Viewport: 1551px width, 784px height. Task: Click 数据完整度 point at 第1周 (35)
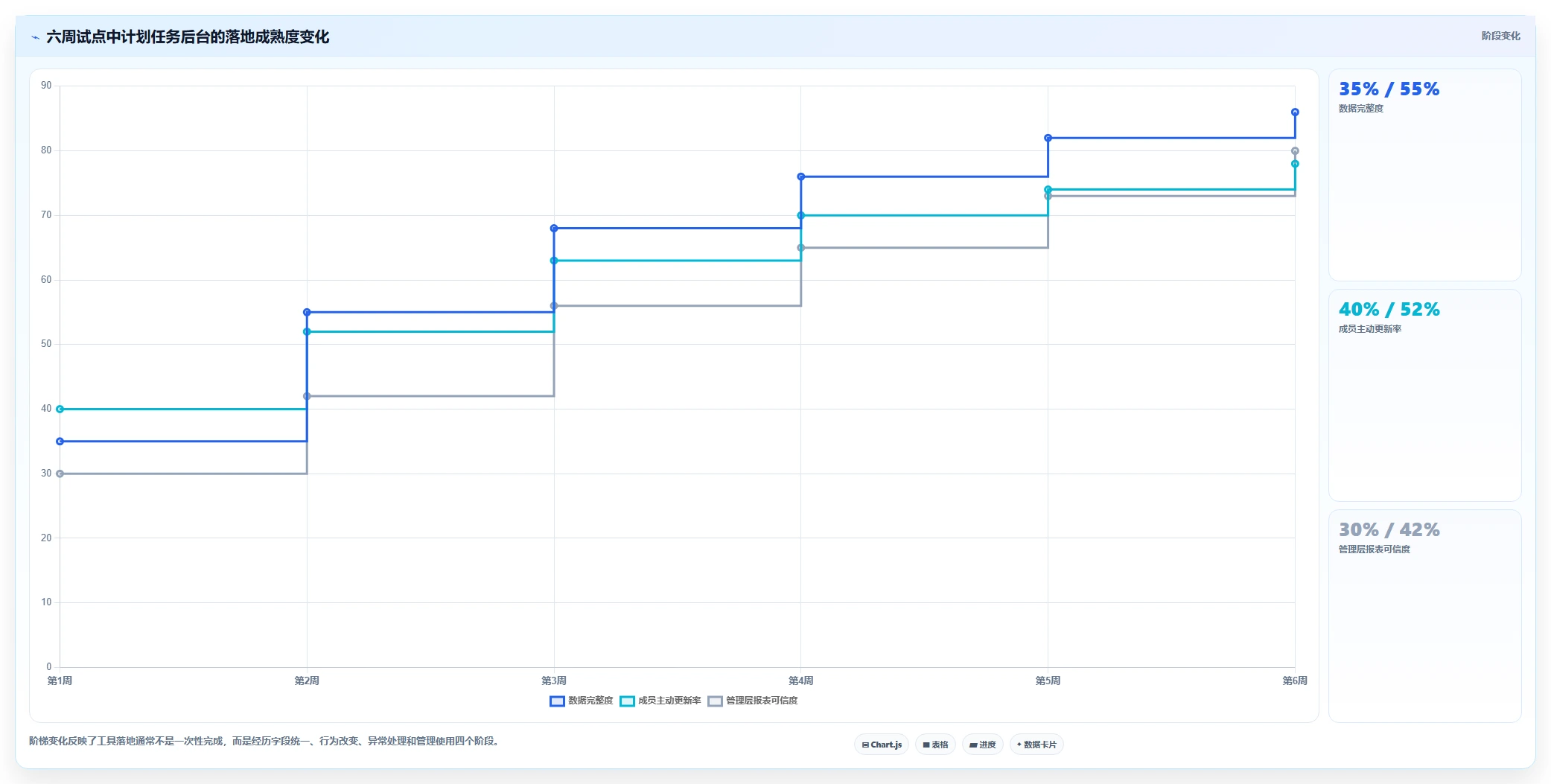(60, 442)
